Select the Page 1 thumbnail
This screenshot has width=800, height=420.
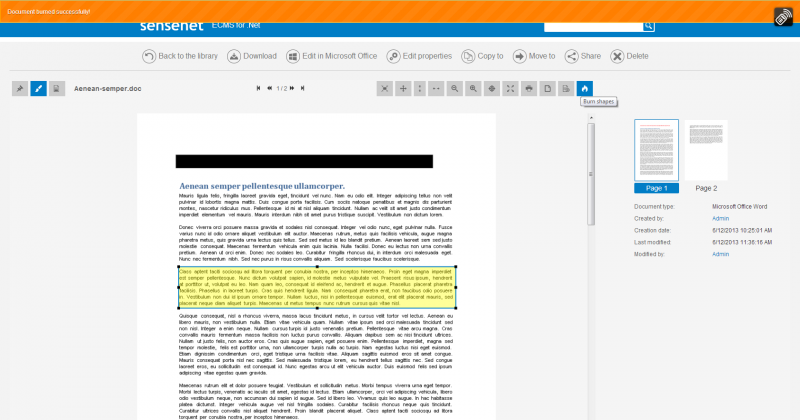[x=657, y=150]
